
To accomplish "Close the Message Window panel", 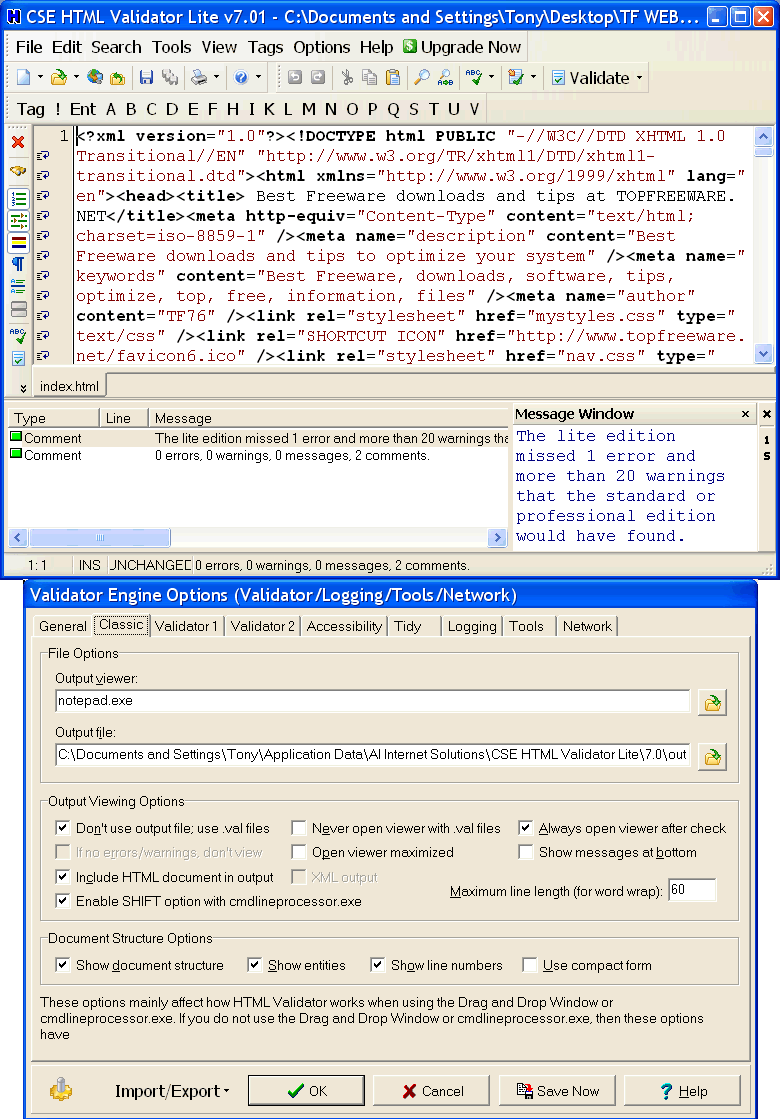I will click(745, 414).
